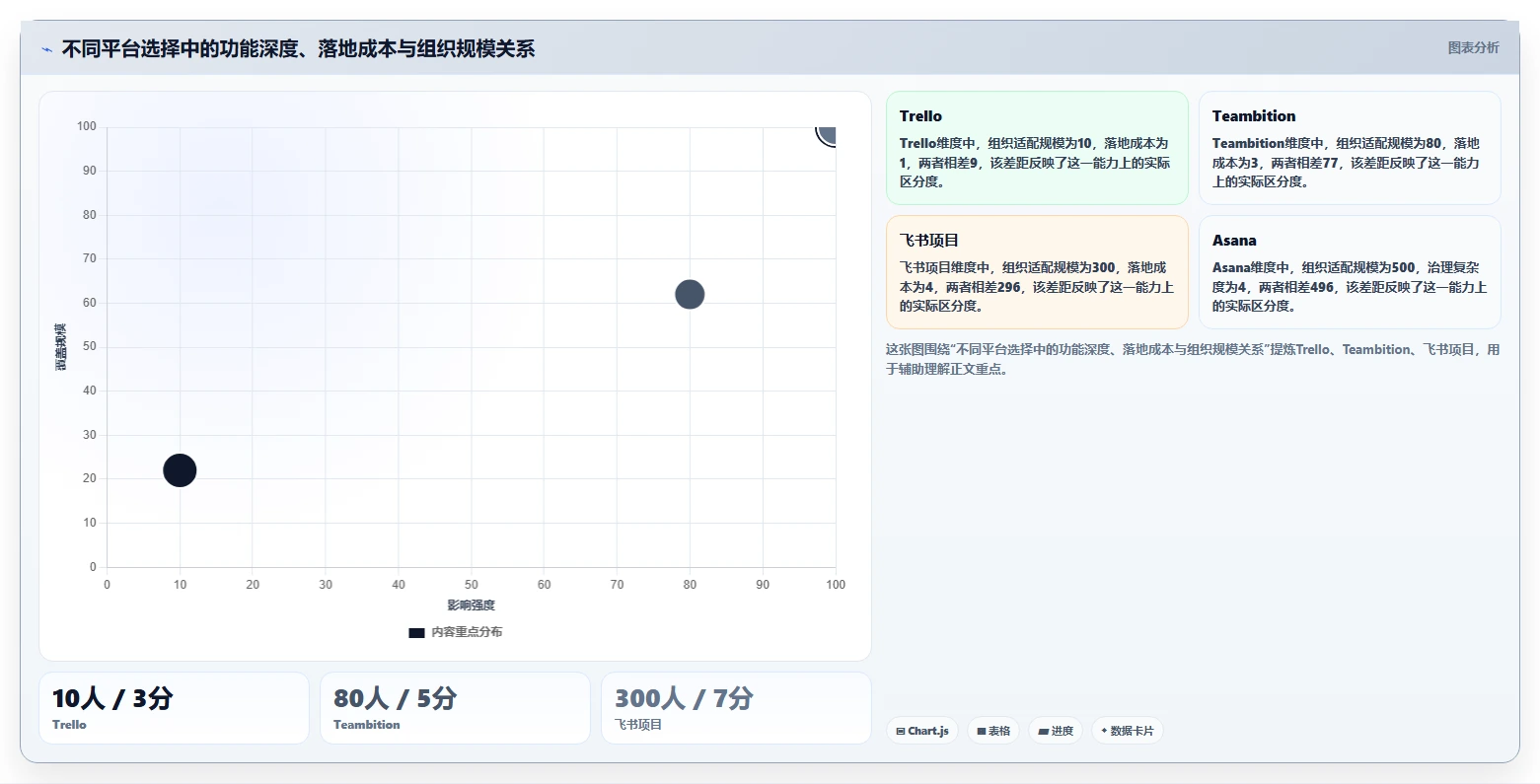The height and width of the screenshot is (784, 1540).
Task: Click the x-axis tick label 50
Action: [472, 585]
